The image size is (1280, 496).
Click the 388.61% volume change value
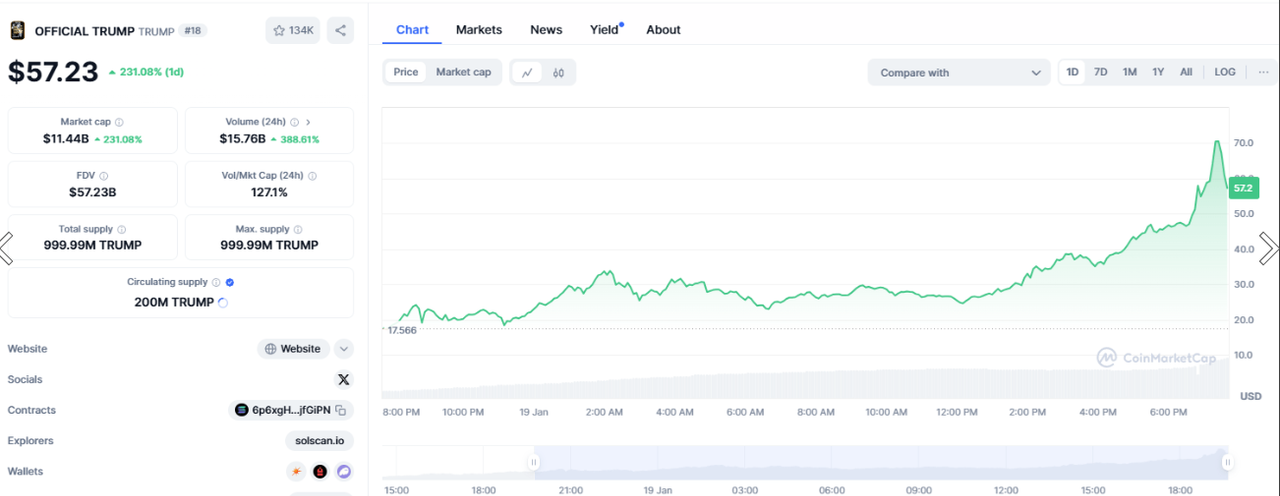click(x=300, y=139)
